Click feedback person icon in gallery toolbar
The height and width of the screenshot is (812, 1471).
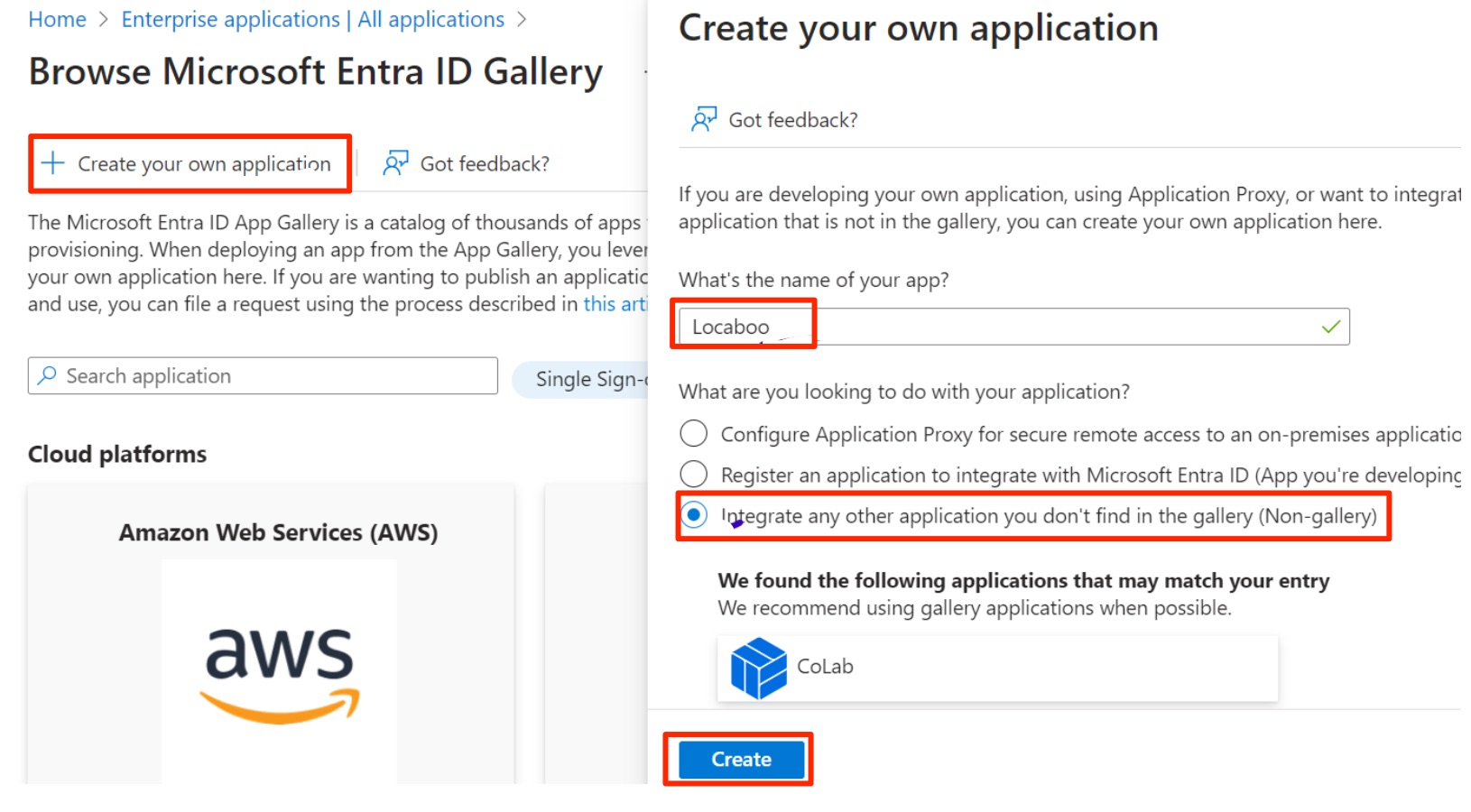coord(395,162)
